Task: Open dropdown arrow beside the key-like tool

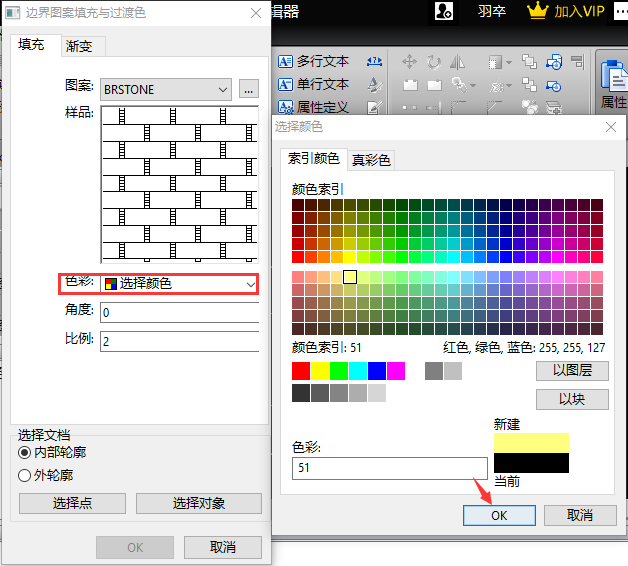Action: tap(473, 85)
